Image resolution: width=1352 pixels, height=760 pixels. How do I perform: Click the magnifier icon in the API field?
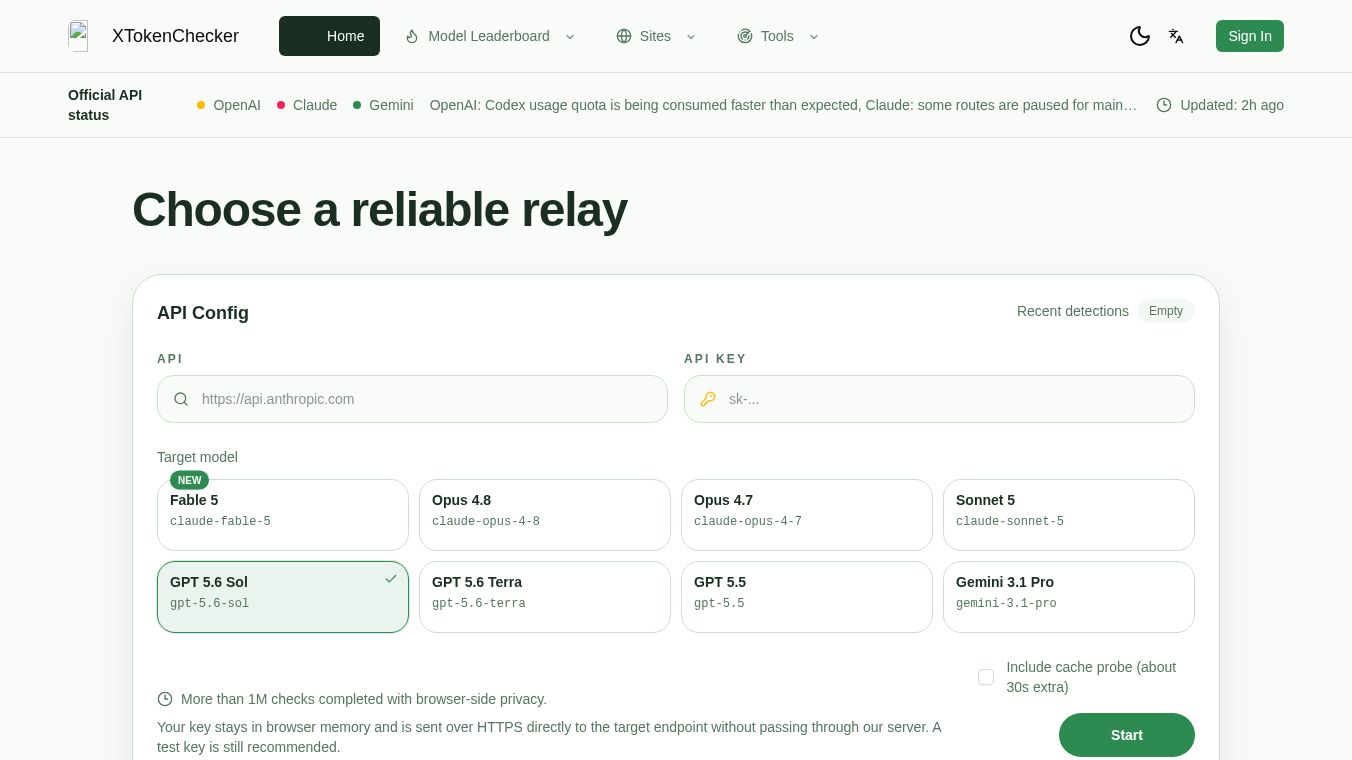(181, 399)
